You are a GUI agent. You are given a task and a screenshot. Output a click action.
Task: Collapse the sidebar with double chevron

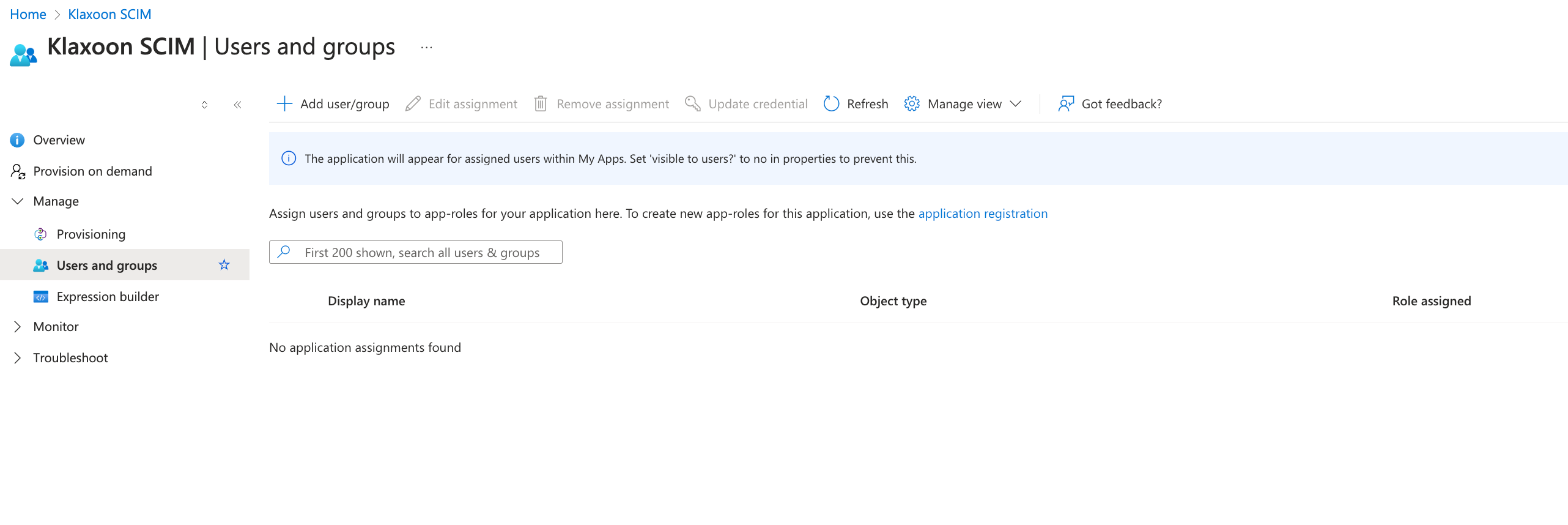point(237,105)
